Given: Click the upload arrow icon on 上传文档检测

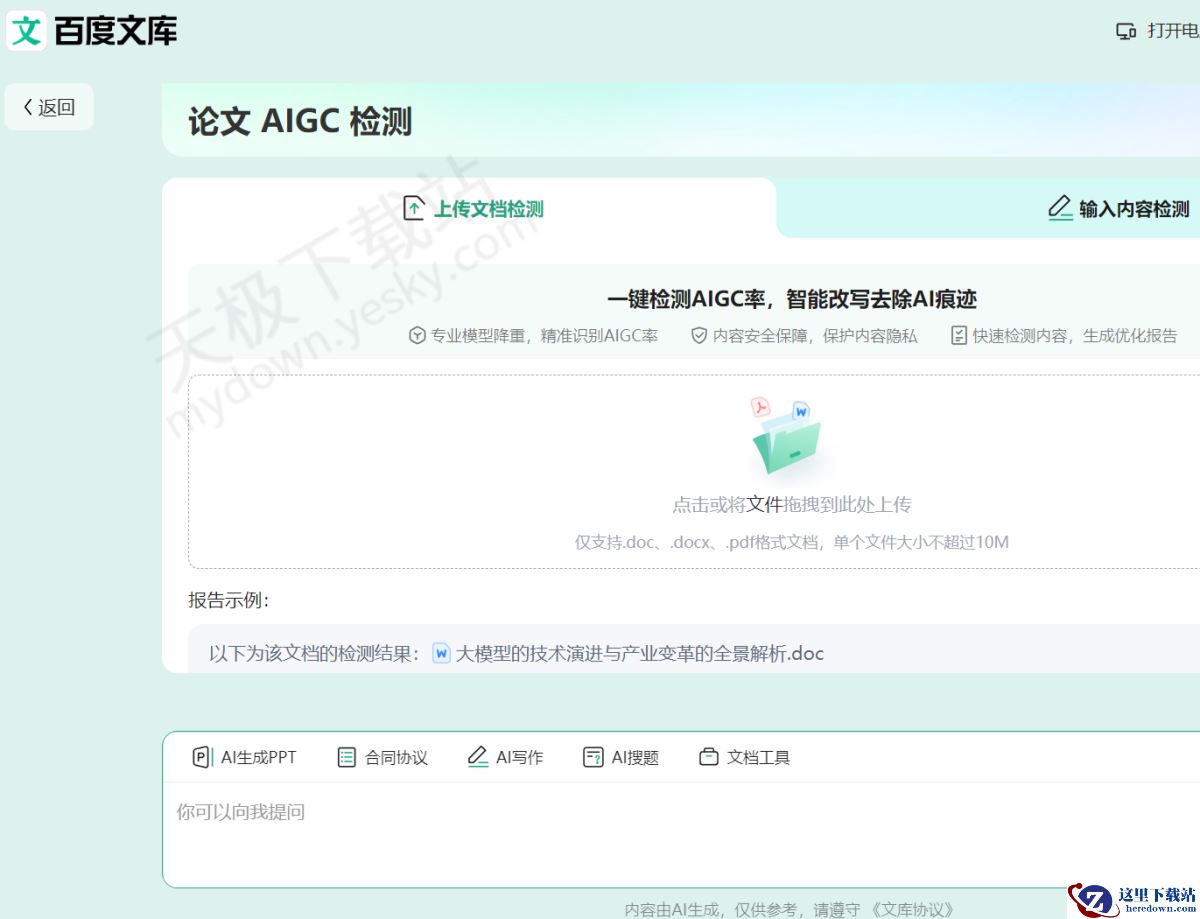Looking at the screenshot, I should point(413,207).
